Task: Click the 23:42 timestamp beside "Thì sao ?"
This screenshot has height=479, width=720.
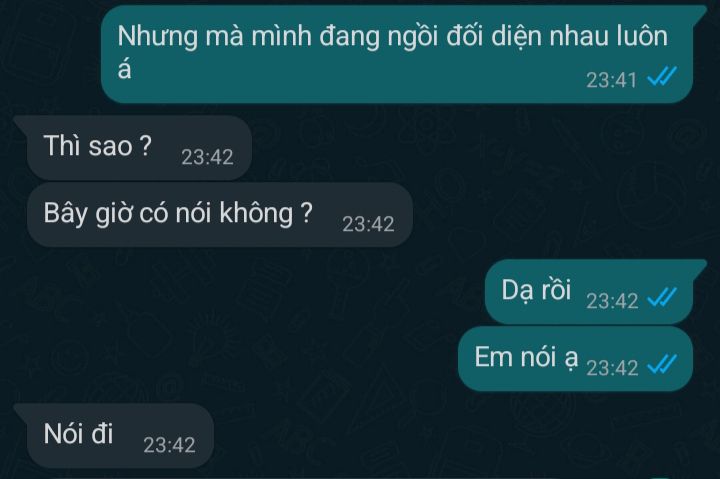Action: pos(207,157)
